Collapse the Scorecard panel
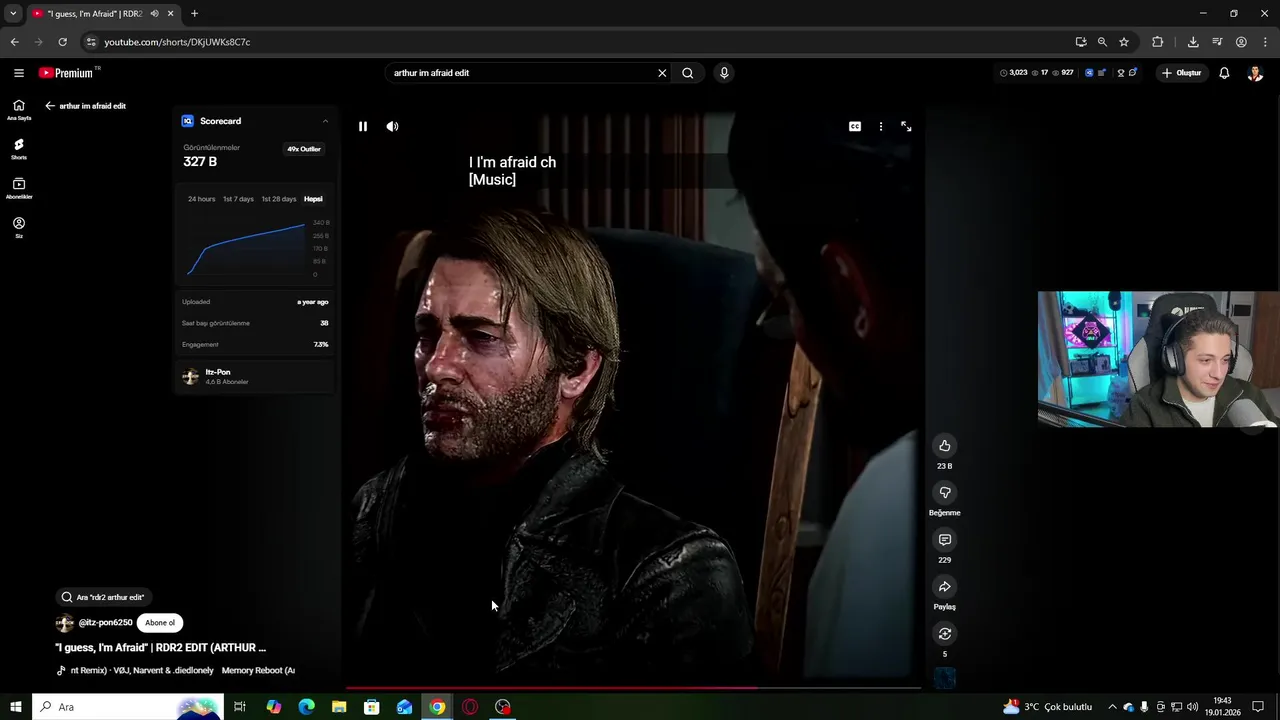Image resolution: width=1280 pixels, height=720 pixels. pyautogui.click(x=325, y=121)
